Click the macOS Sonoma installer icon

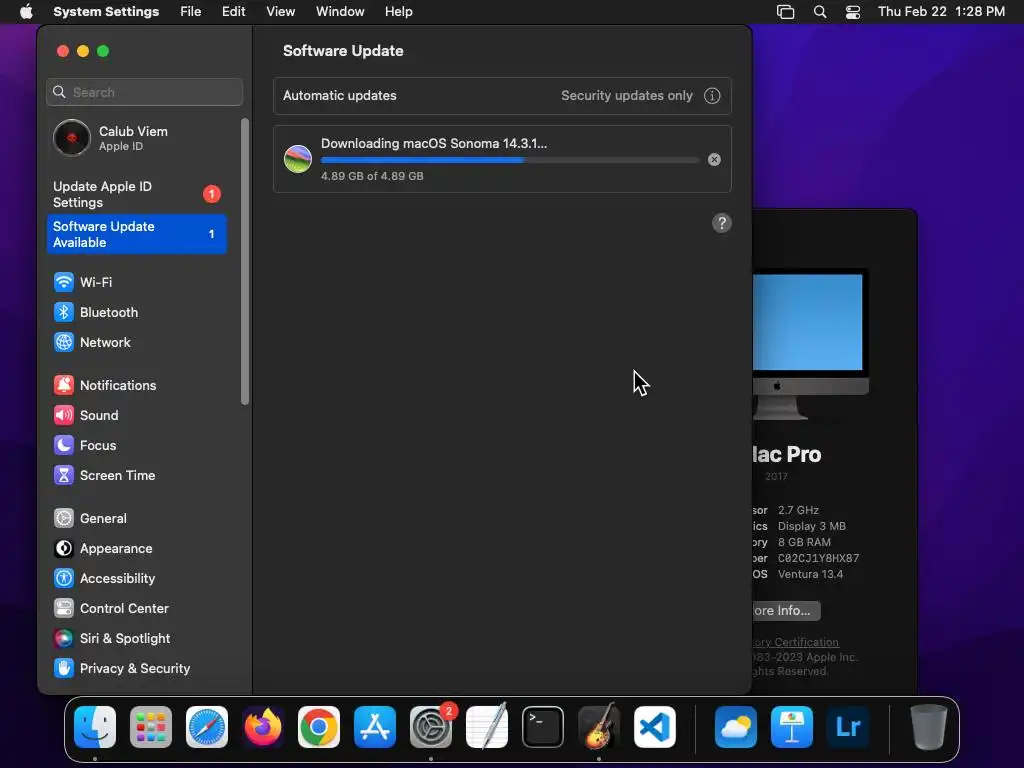(x=298, y=159)
